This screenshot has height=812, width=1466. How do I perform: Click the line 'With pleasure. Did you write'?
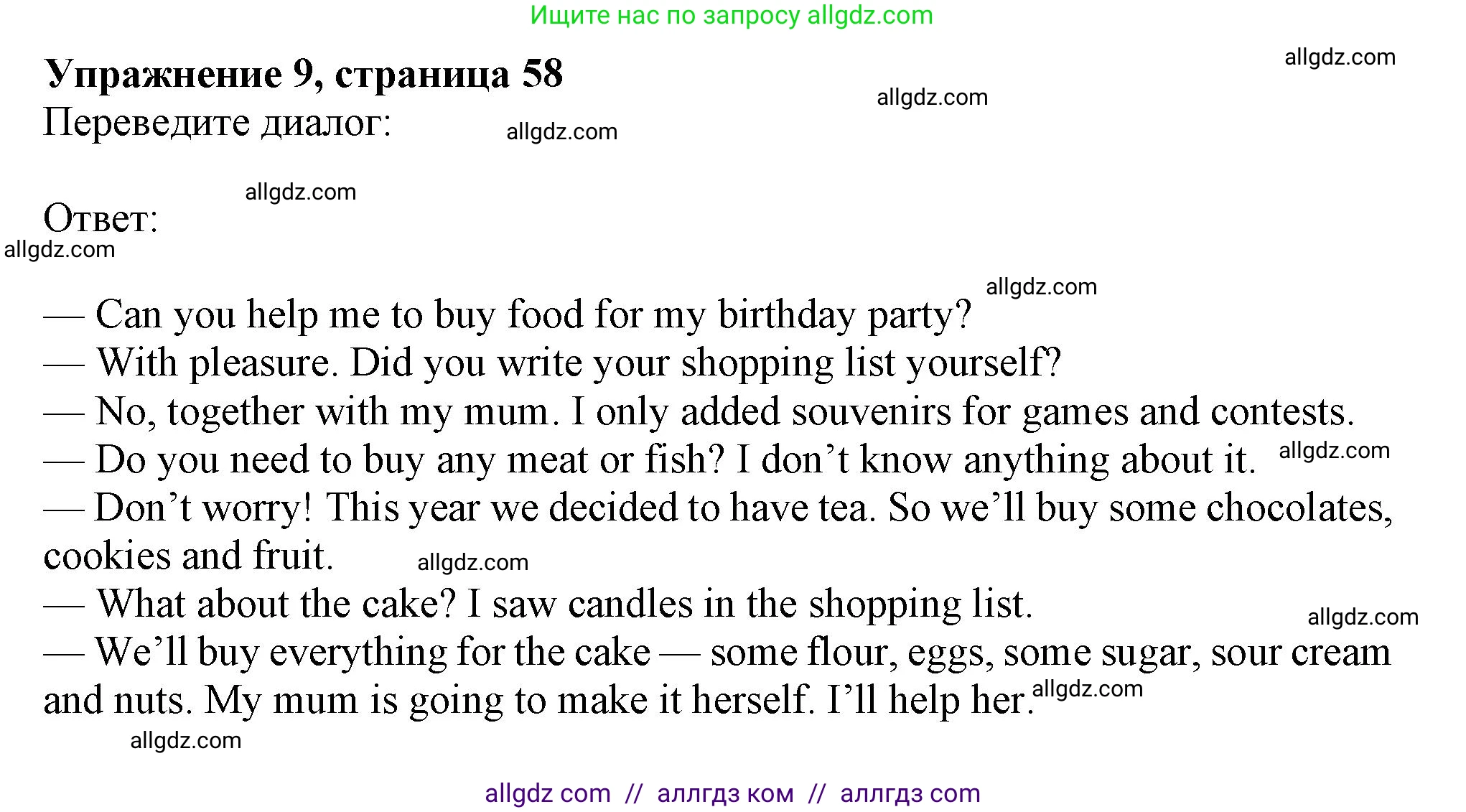point(551,363)
